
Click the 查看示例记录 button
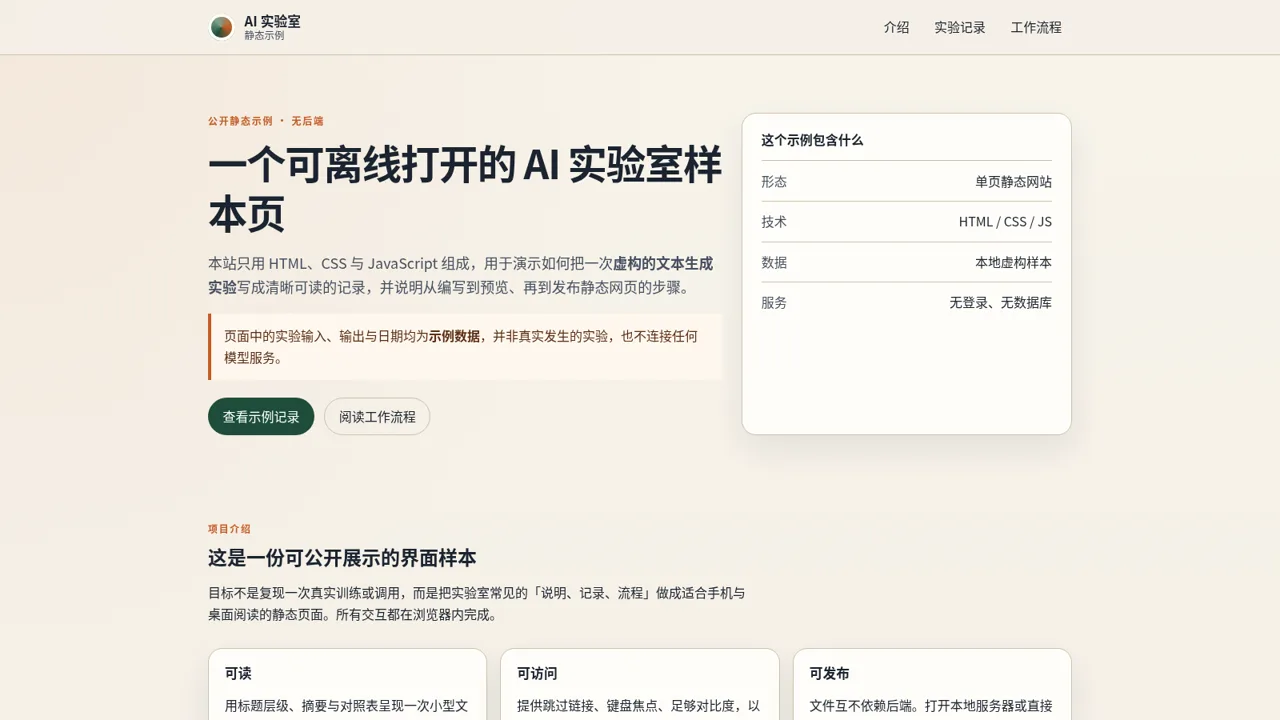pyautogui.click(x=261, y=416)
